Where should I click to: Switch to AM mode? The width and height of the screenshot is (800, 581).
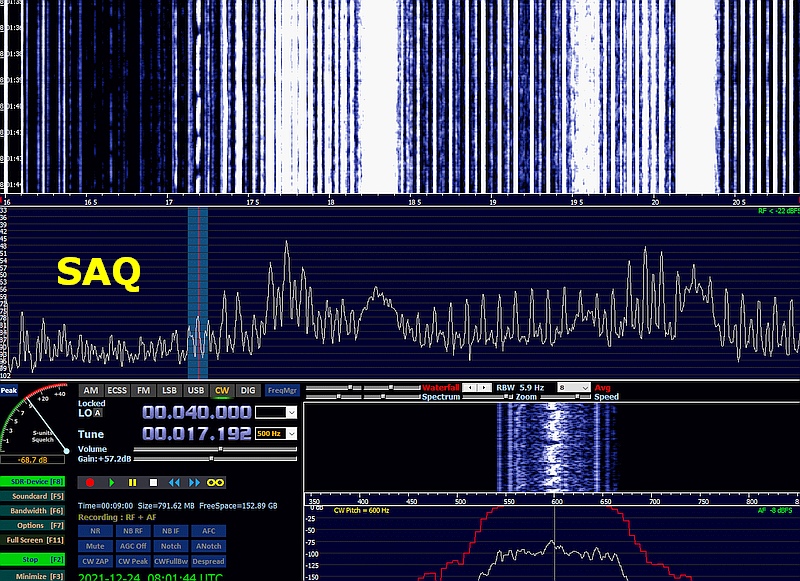coord(91,391)
